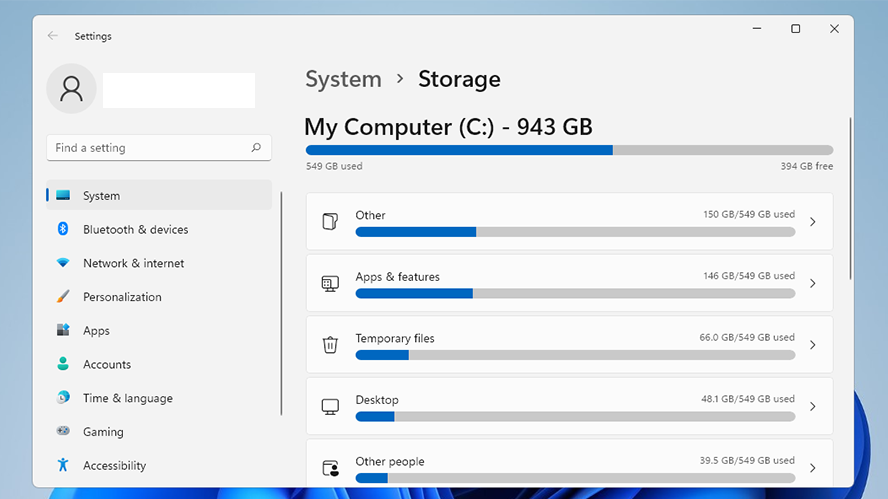Click the Personalization paintbrush icon

coord(63,297)
